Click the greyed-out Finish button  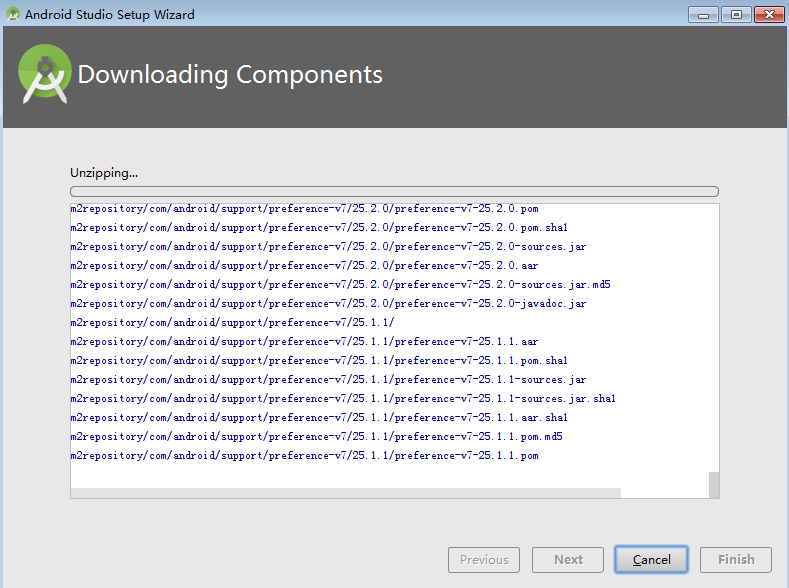[x=736, y=559]
